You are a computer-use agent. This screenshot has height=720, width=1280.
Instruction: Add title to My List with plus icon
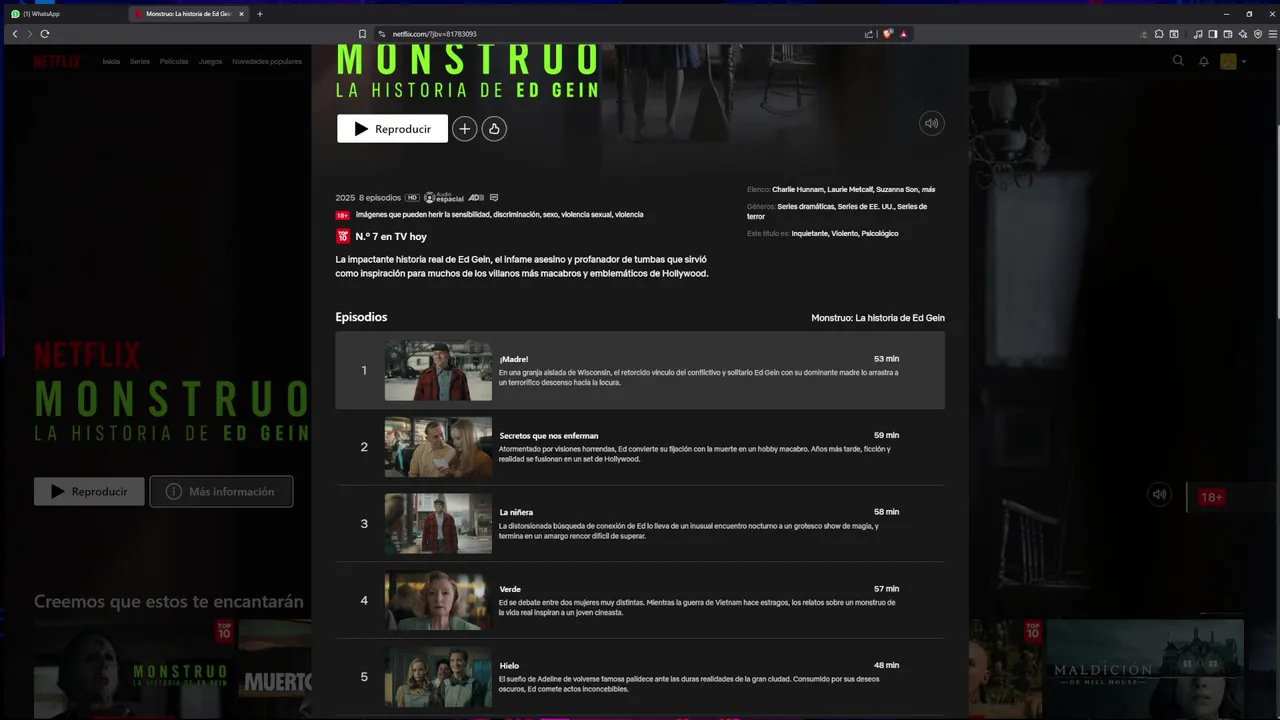click(464, 129)
